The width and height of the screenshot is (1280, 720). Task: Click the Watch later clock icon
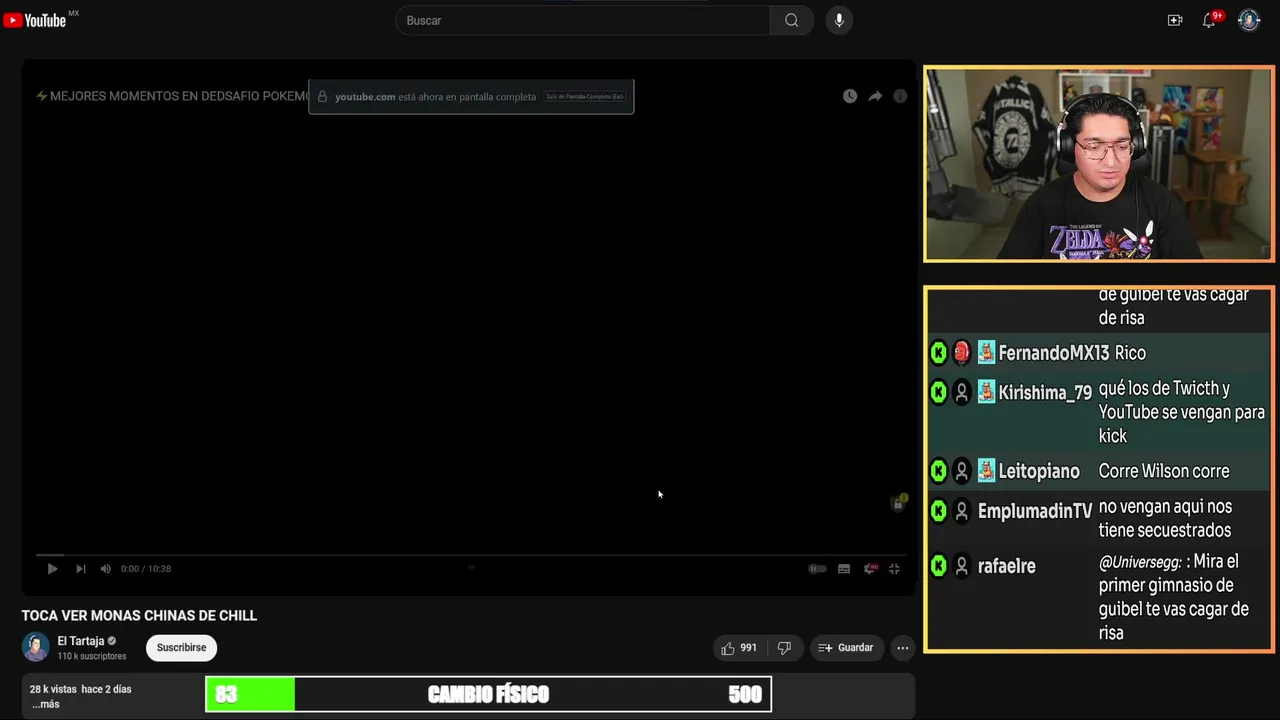(849, 96)
